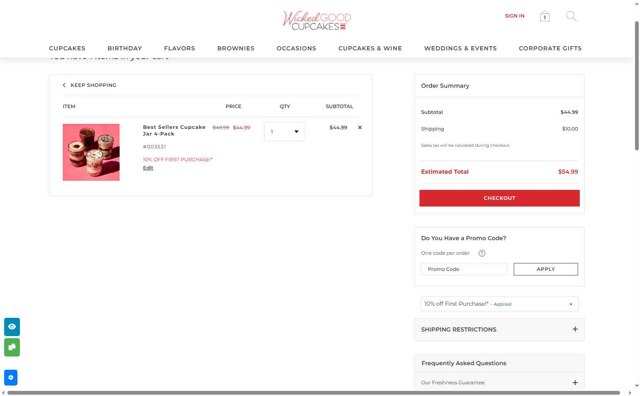This screenshot has width=640, height=396.
Task: Click the Keep Shopping link
Action: pyautogui.click(x=93, y=85)
